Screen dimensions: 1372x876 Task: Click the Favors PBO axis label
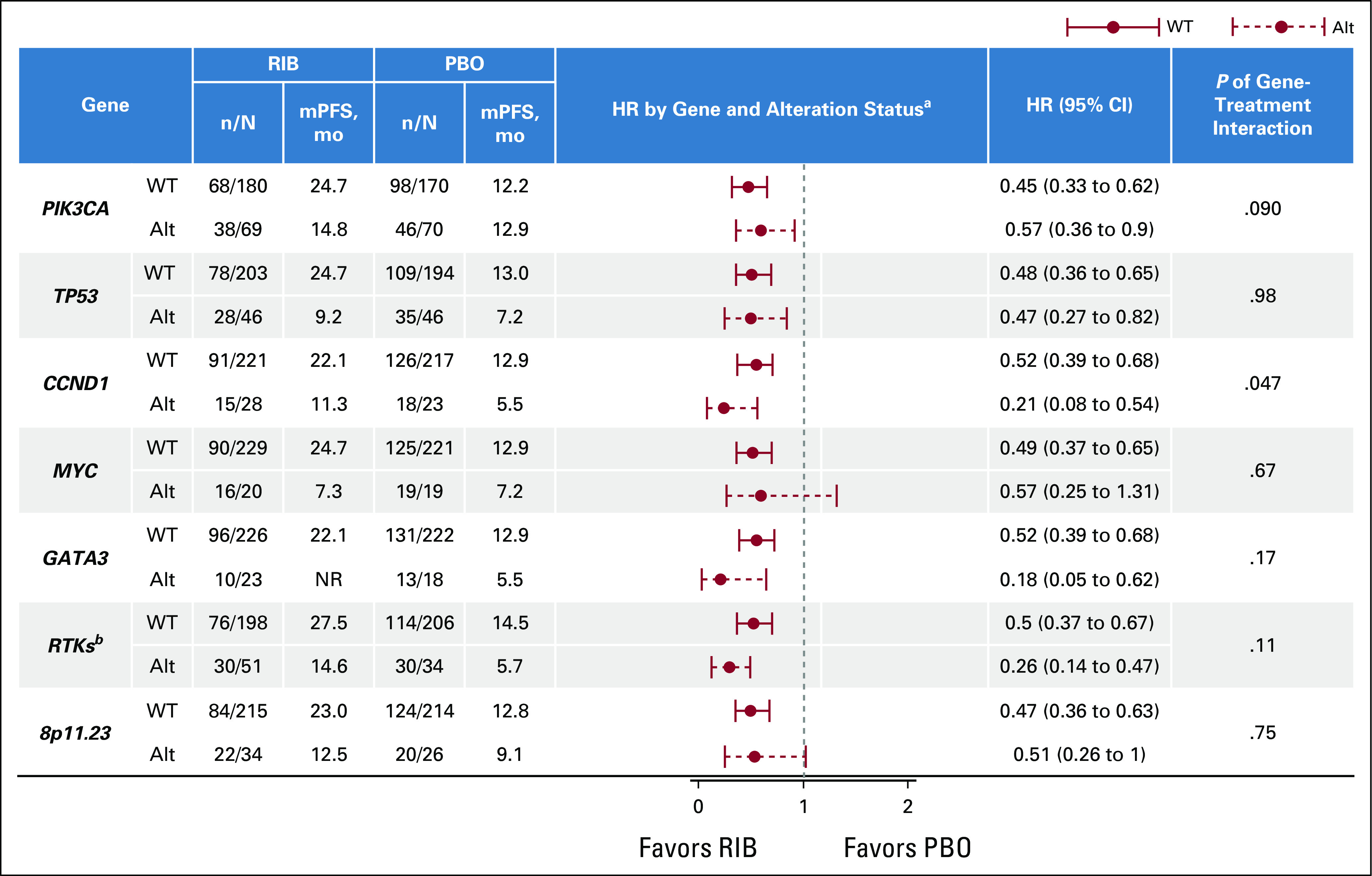pyautogui.click(x=907, y=847)
